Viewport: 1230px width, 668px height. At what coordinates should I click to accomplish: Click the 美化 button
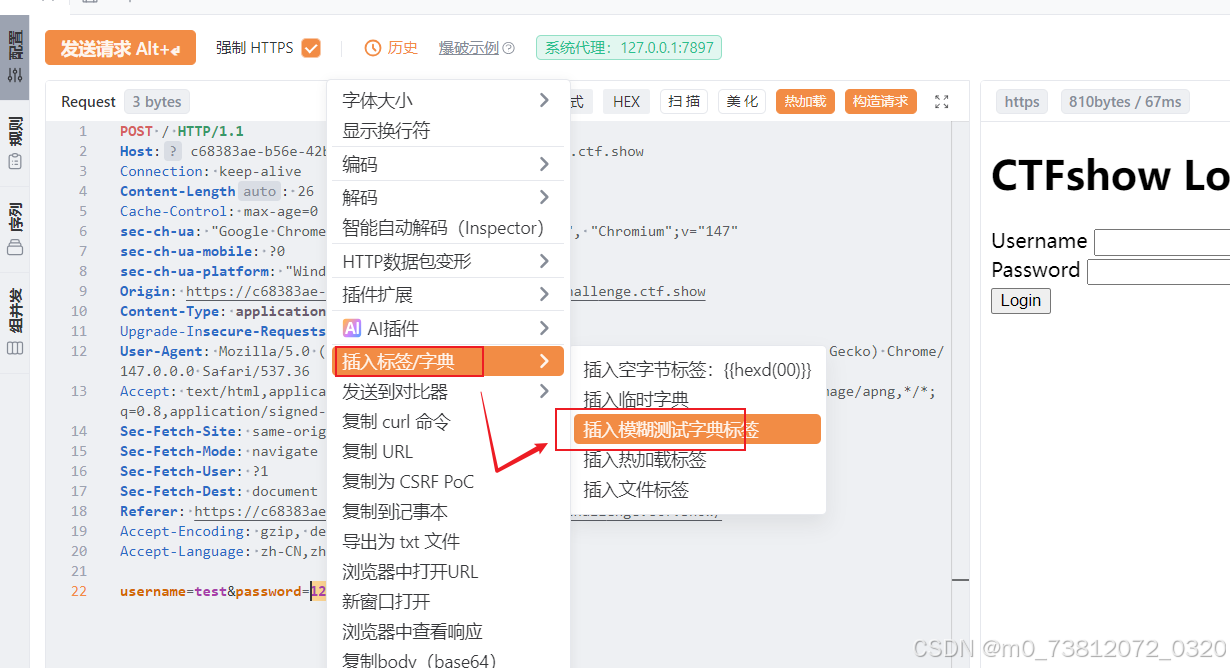click(x=742, y=102)
